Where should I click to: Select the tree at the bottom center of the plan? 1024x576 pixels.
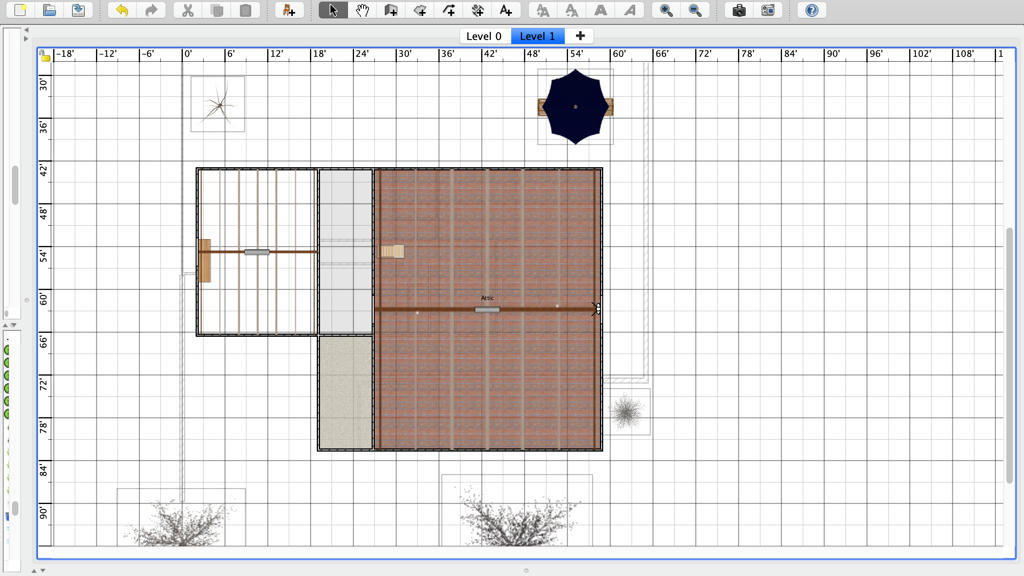coord(517,511)
